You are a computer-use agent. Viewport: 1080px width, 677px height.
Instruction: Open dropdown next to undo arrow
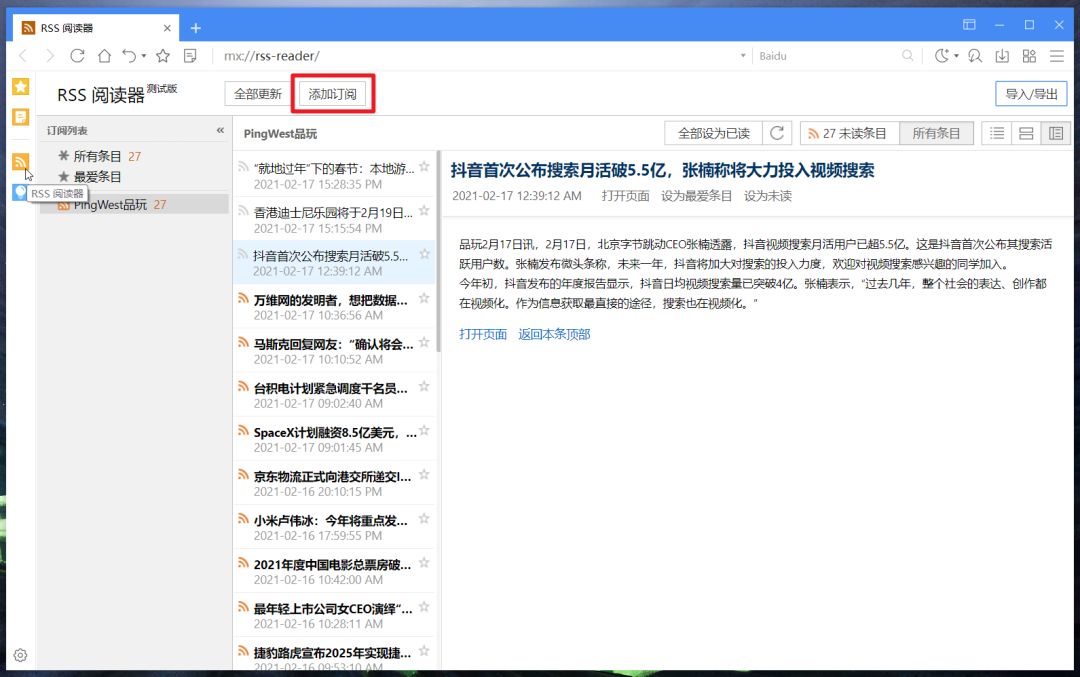(144, 56)
